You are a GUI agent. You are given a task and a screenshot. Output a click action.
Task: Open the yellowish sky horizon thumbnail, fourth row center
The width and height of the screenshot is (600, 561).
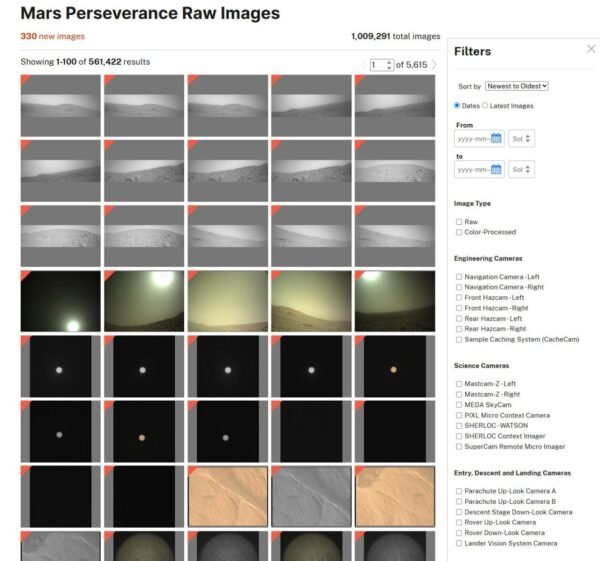click(x=228, y=301)
